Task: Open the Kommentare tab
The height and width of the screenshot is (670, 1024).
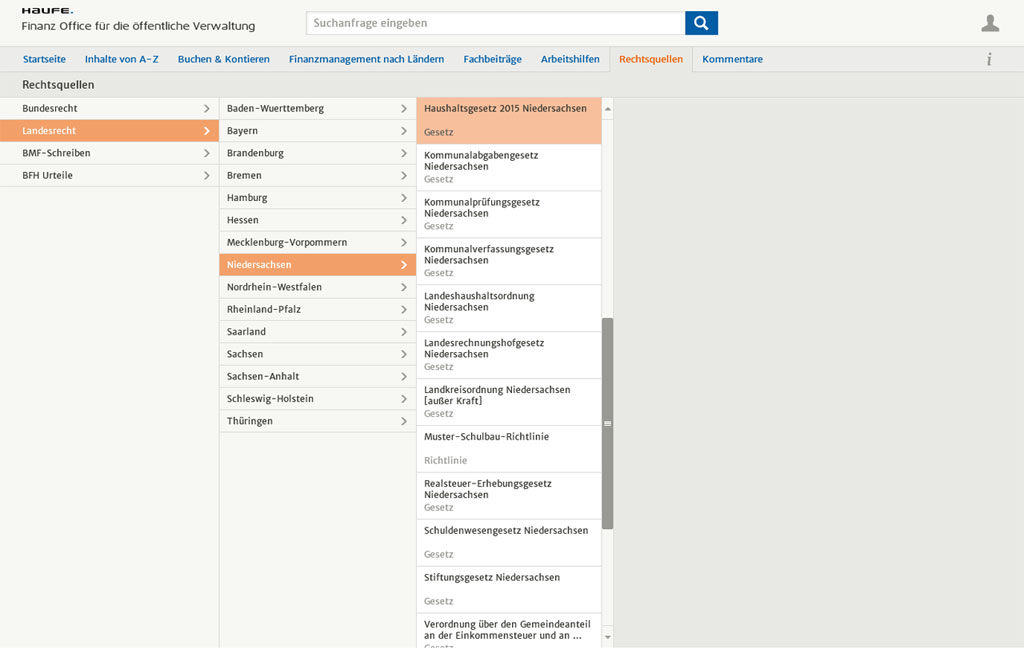Action: [x=733, y=59]
